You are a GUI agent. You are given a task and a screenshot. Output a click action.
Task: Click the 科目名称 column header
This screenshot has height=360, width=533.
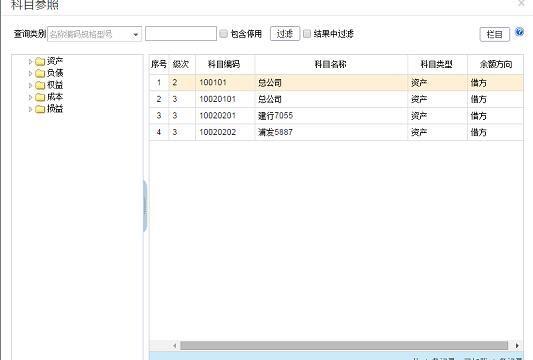click(x=331, y=64)
